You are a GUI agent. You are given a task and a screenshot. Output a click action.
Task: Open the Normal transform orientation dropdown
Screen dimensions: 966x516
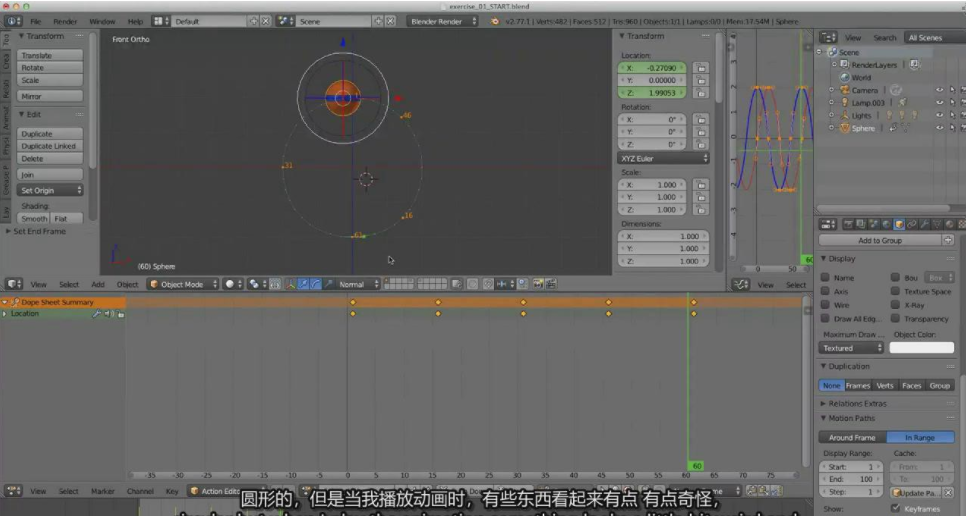click(358, 284)
